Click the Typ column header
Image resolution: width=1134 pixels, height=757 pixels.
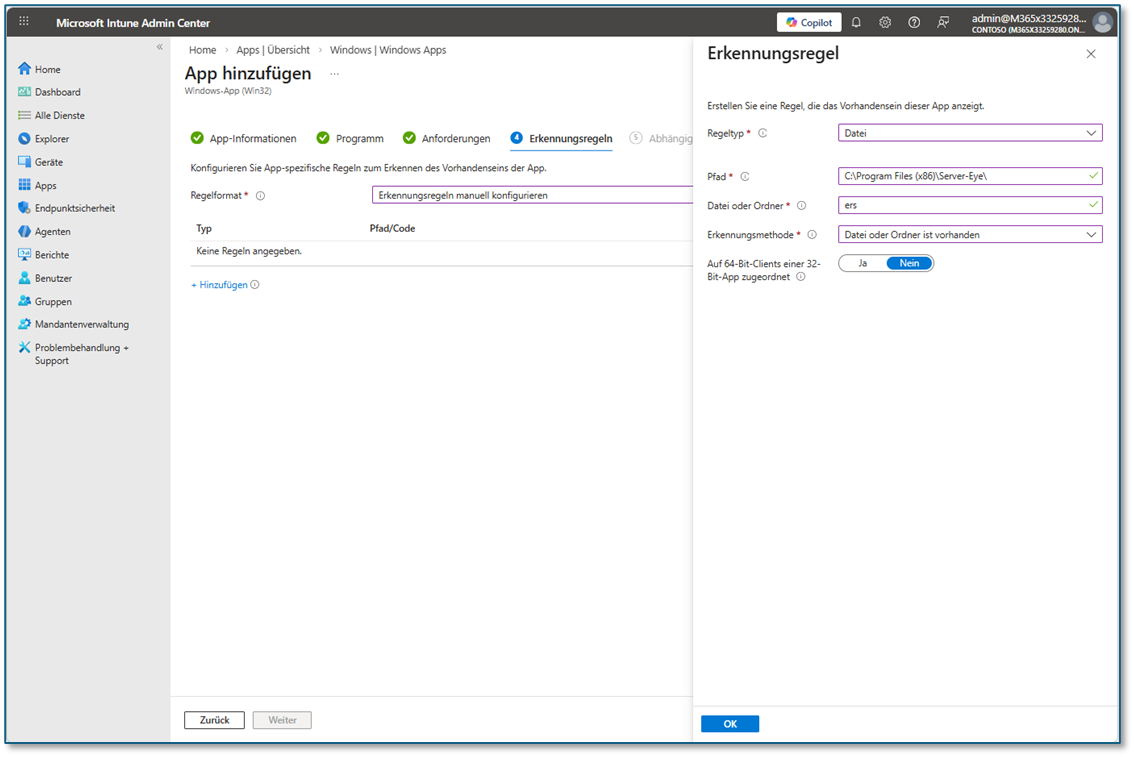coord(204,228)
